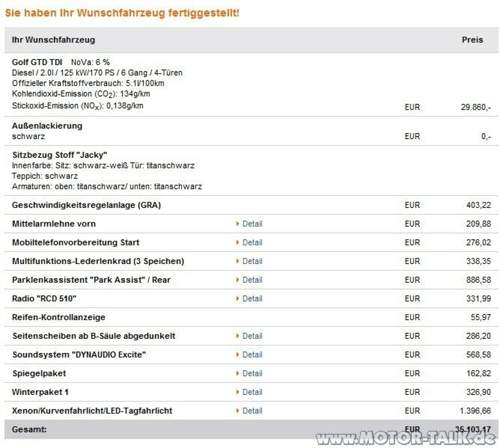Image resolution: width=500 pixels, height=448 pixels.
Task: Click the arrow icon beside Mittelarmlehne Detail
Action: click(x=237, y=224)
